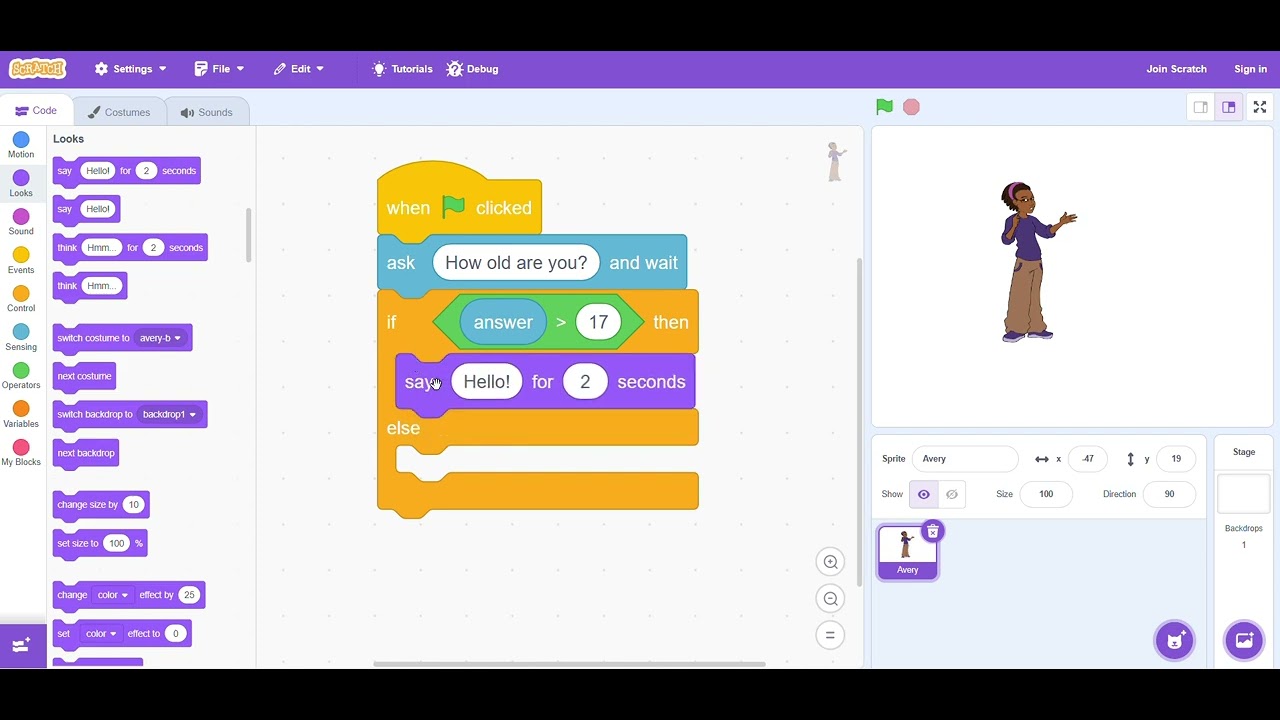The width and height of the screenshot is (1280, 720).
Task: Click the workspace vertical scrollbar
Action: (859, 421)
